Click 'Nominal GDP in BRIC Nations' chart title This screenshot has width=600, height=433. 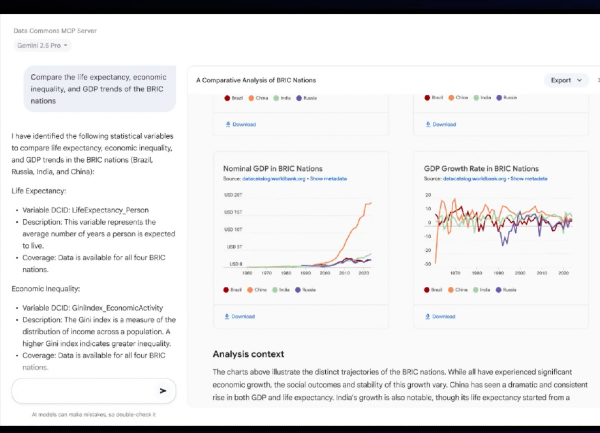(273, 169)
